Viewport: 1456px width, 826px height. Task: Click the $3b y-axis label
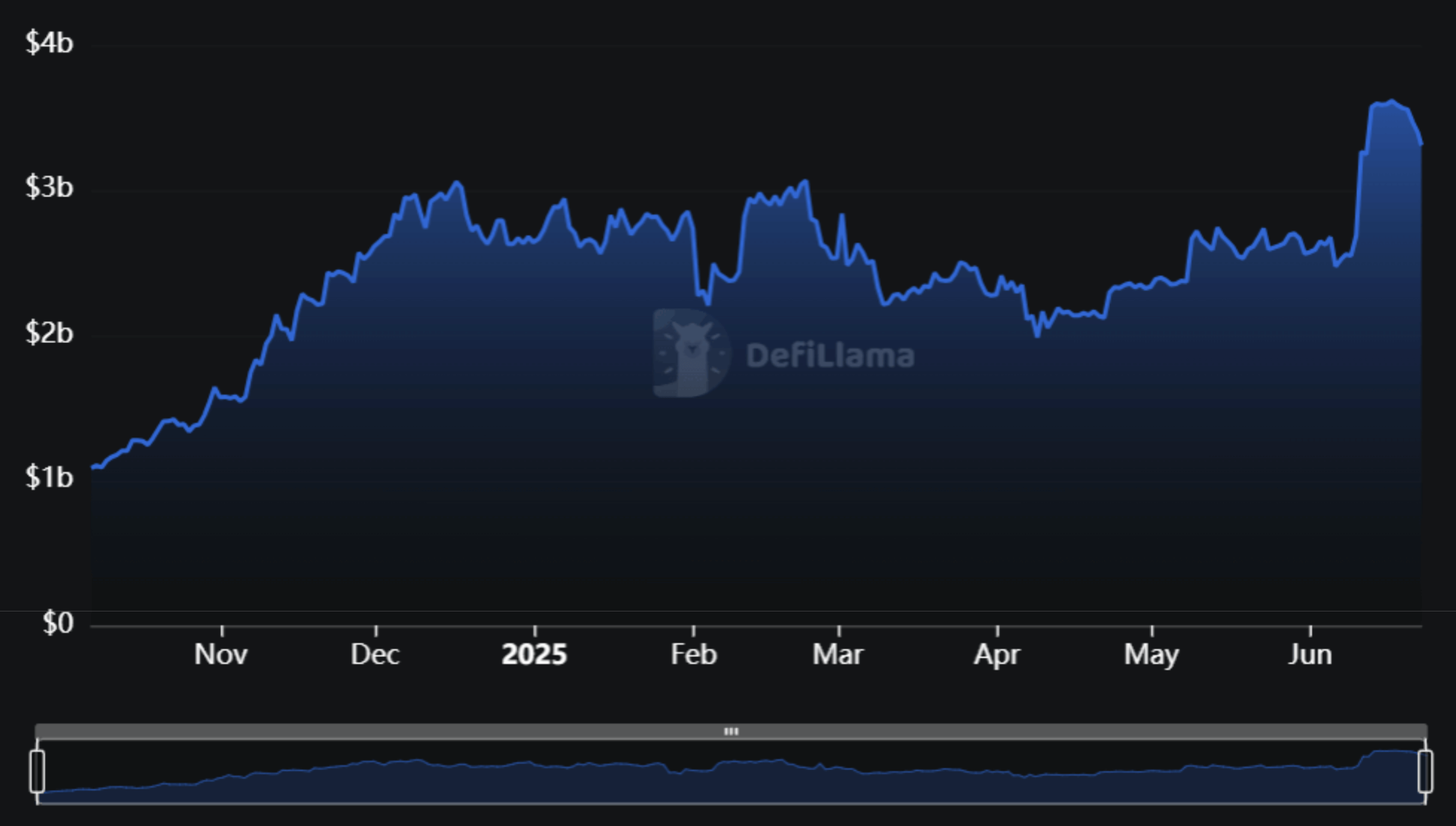[49, 188]
